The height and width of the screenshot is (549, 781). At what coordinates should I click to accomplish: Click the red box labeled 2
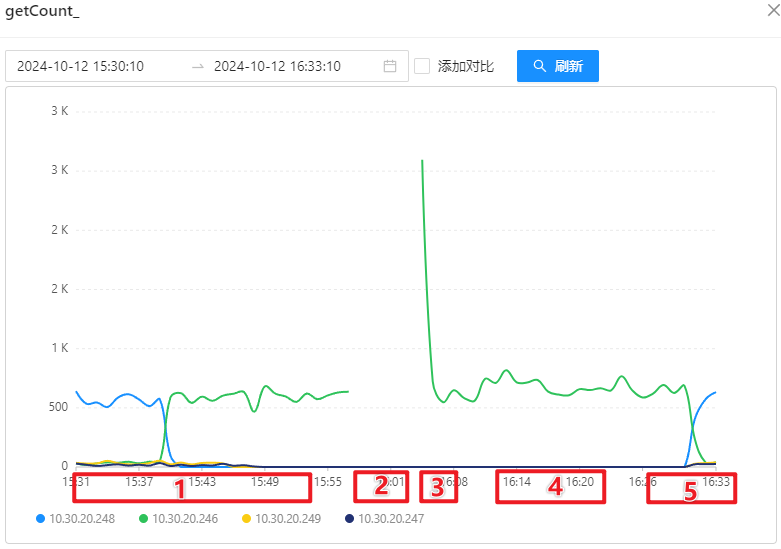coord(381,486)
